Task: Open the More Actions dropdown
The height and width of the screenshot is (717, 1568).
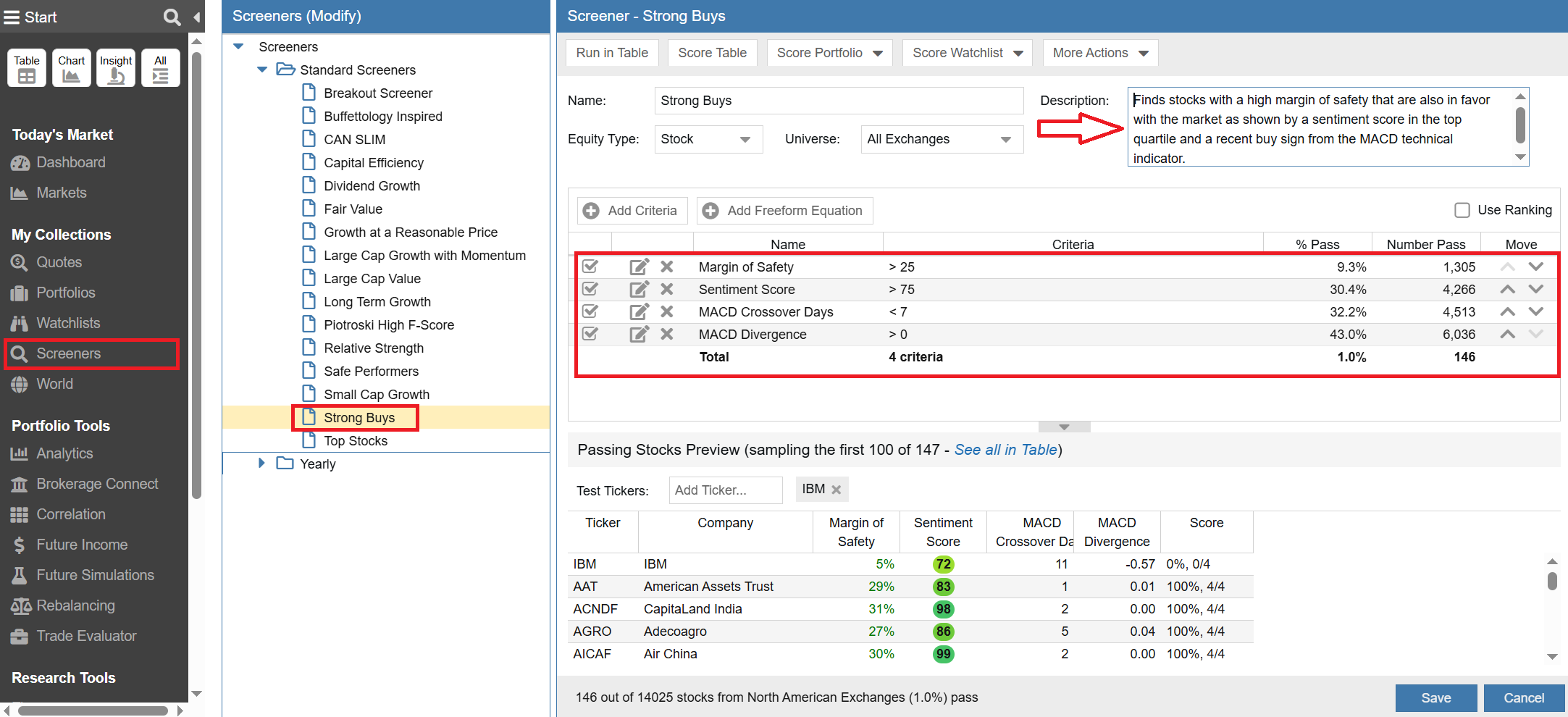Action: click(1099, 53)
